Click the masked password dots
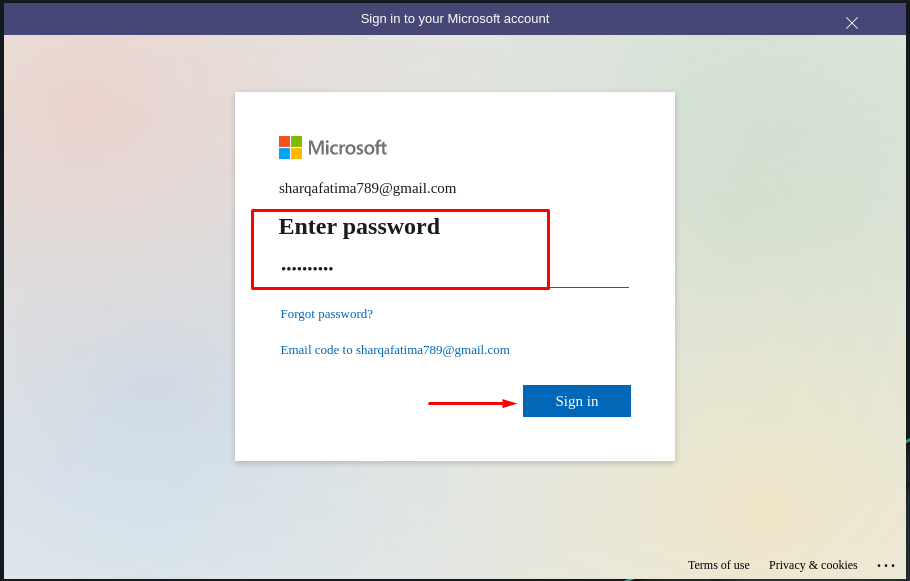This screenshot has height=581, width=910. tap(307, 268)
